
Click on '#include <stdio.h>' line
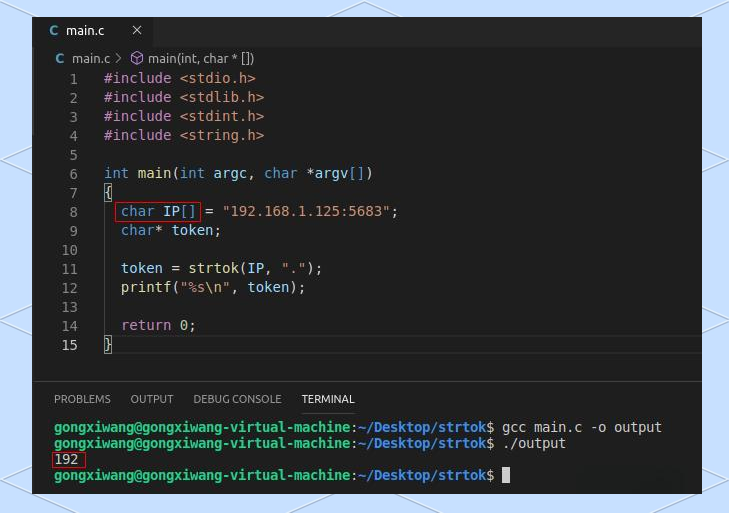click(179, 78)
